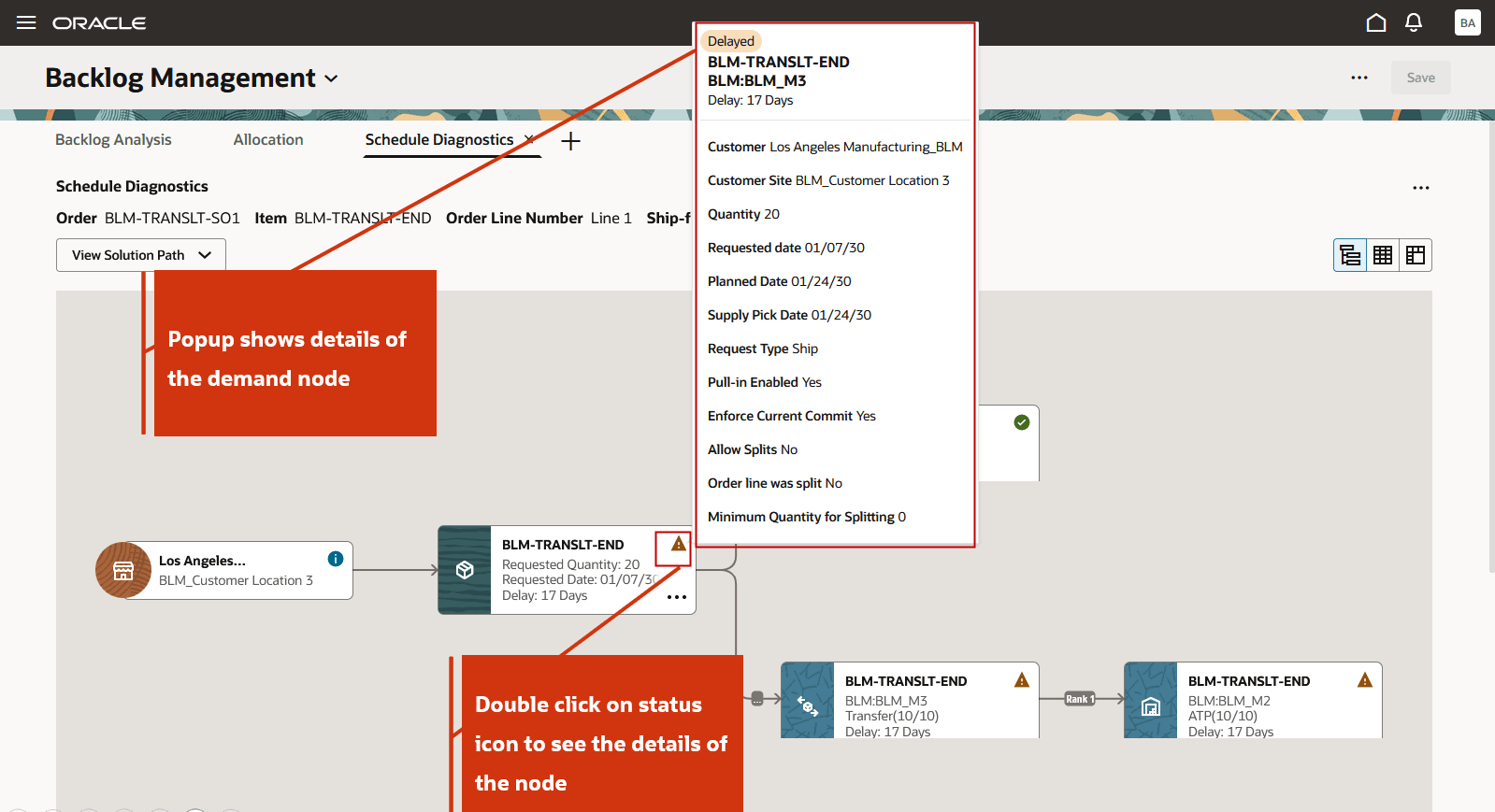Select warehouse icon on BLM_M2 node

click(x=1151, y=705)
